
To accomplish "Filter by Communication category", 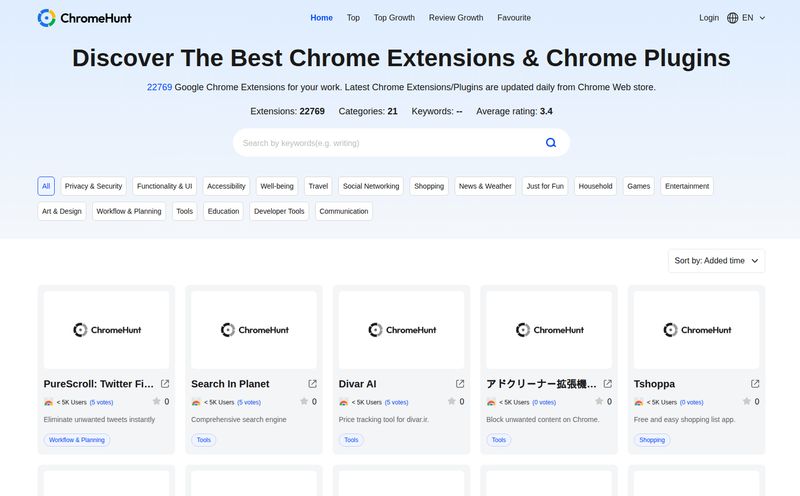I will click(x=343, y=211).
